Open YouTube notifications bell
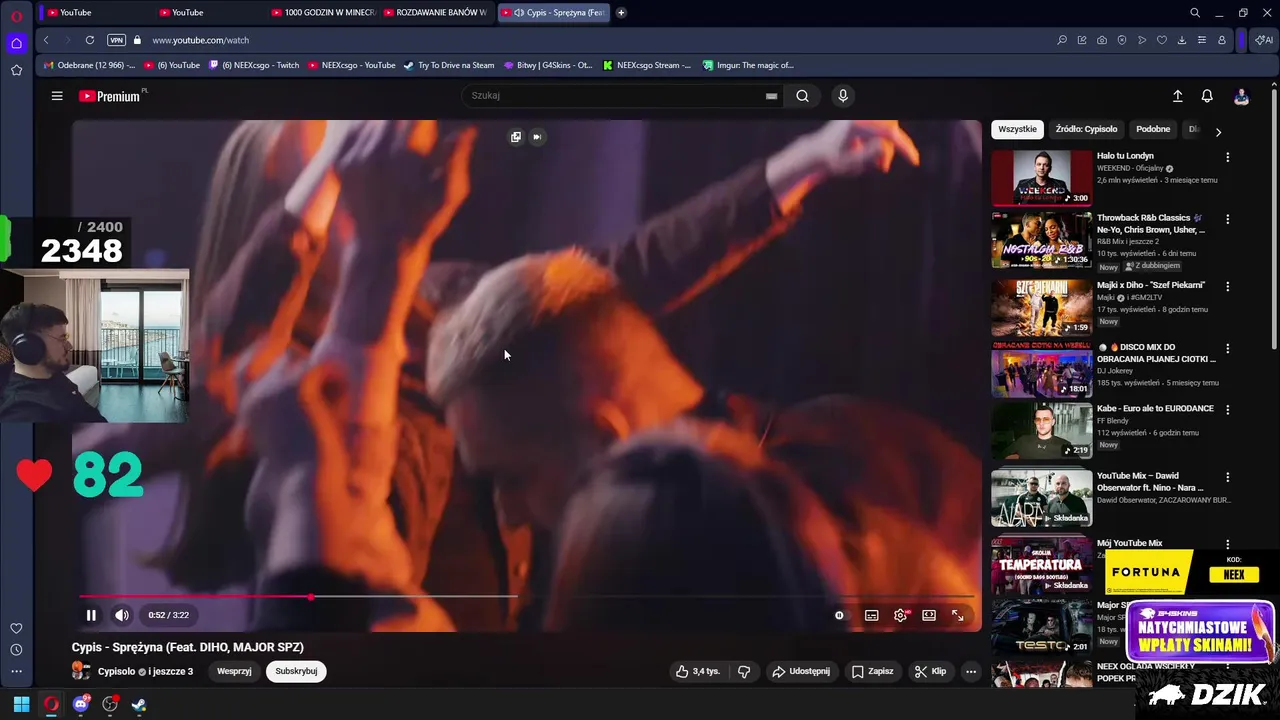The width and height of the screenshot is (1280, 720). (x=1207, y=96)
